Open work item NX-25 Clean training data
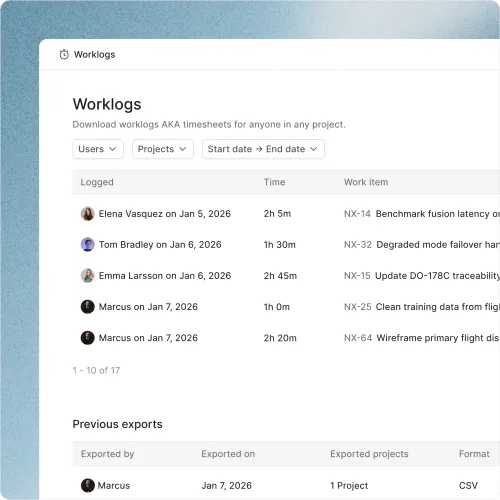Screen dimensions: 500x500 coord(422,307)
